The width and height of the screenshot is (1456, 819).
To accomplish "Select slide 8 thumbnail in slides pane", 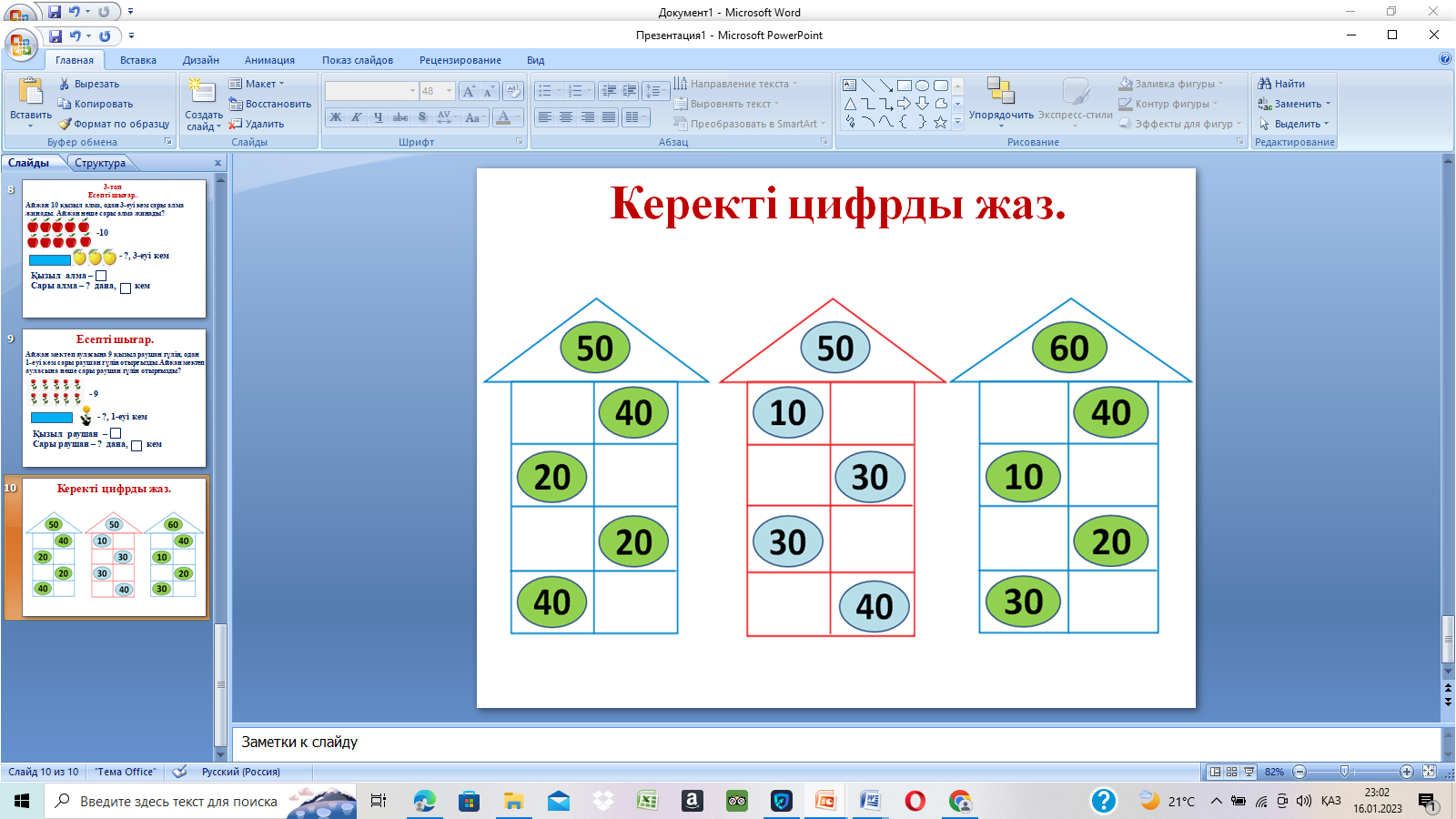I will [114, 248].
